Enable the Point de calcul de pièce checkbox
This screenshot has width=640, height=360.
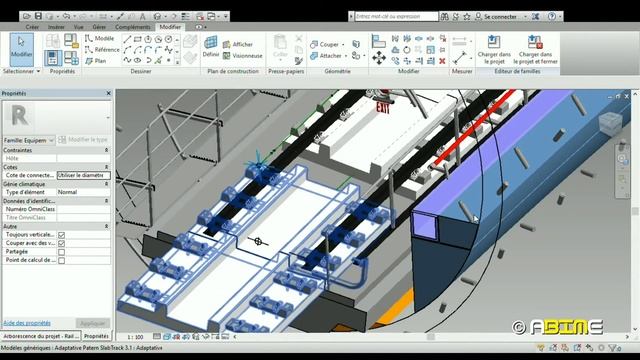[x=61, y=260]
